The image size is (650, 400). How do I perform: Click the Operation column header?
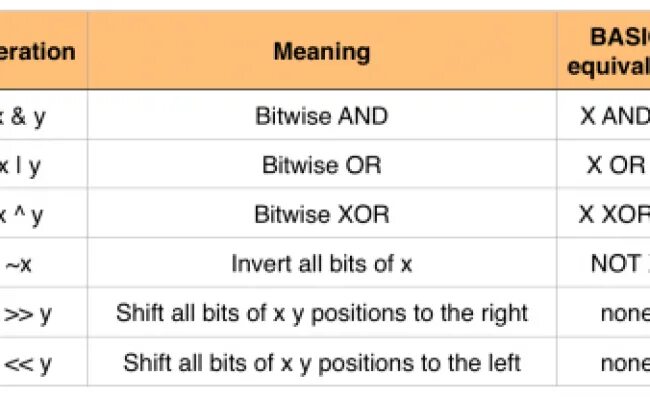40,52
